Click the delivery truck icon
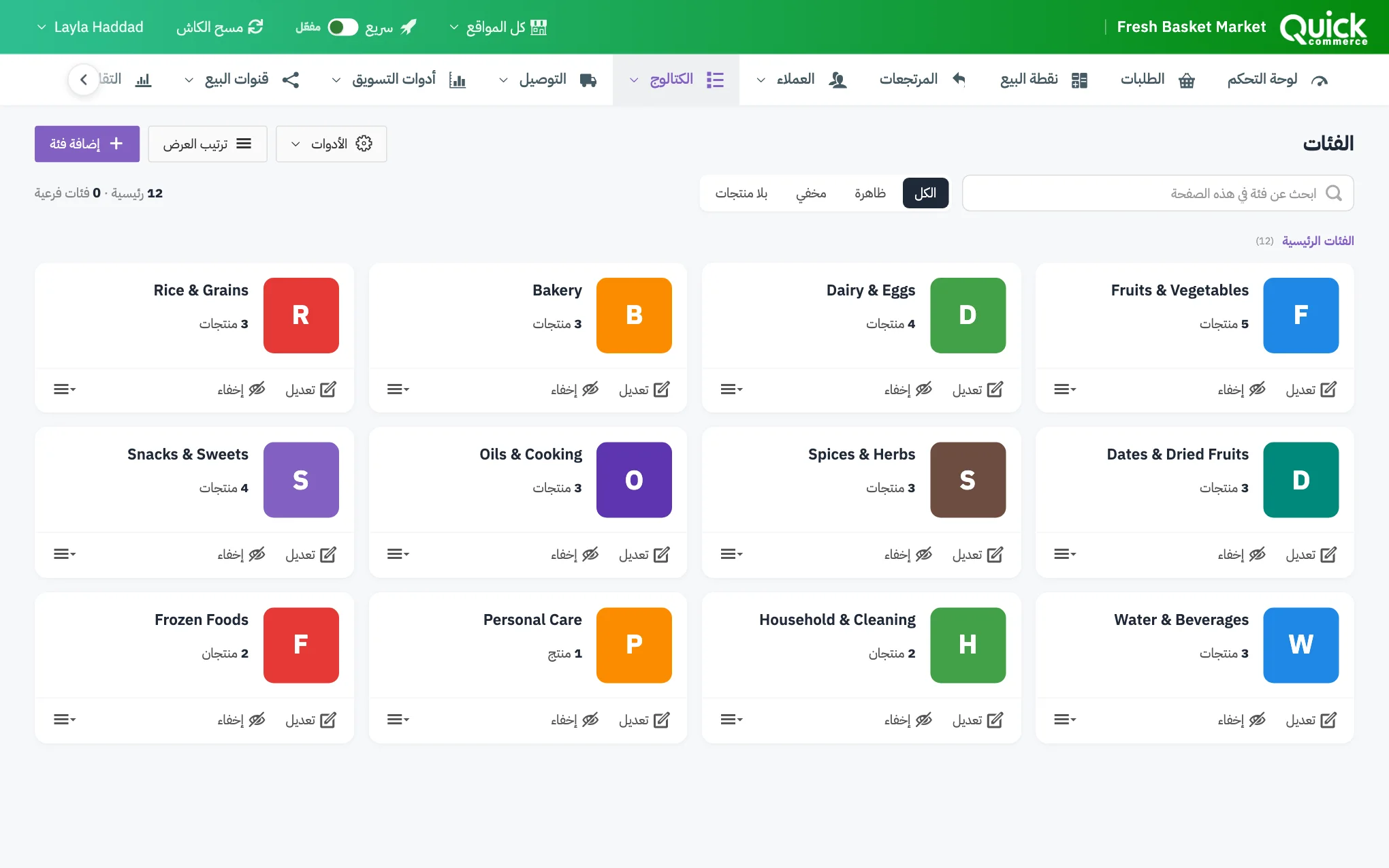This screenshot has height=868, width=1389. point(588,80)
